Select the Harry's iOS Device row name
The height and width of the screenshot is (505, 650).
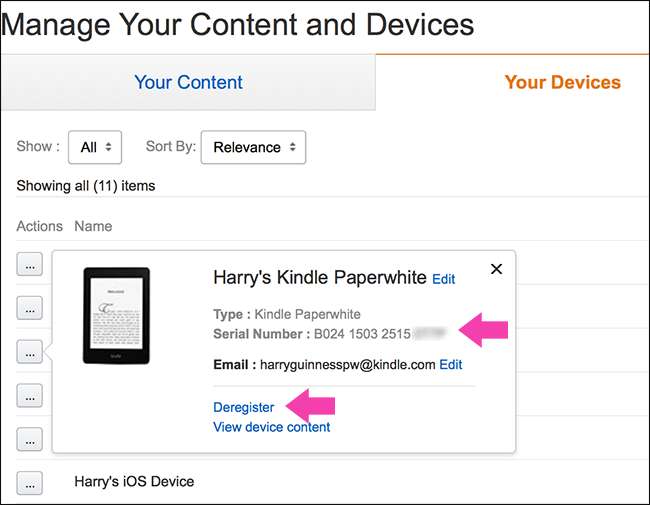click(134, 482)
